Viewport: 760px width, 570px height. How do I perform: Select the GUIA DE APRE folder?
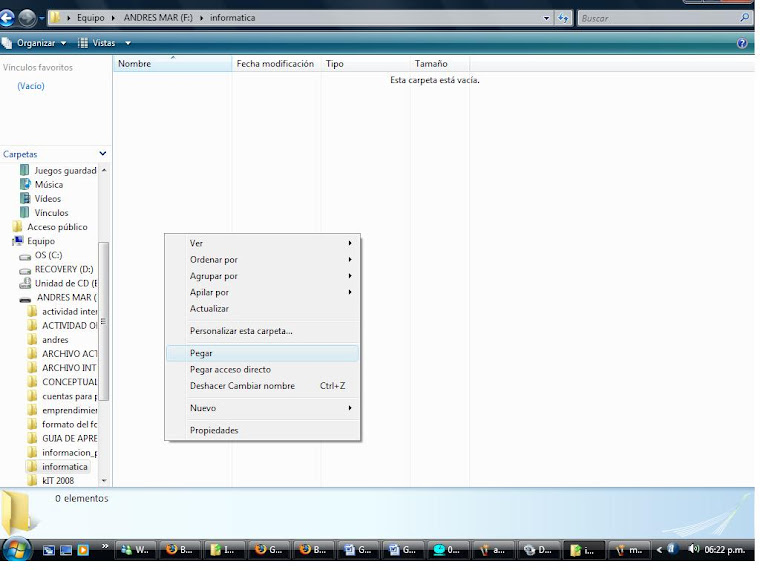62,438
